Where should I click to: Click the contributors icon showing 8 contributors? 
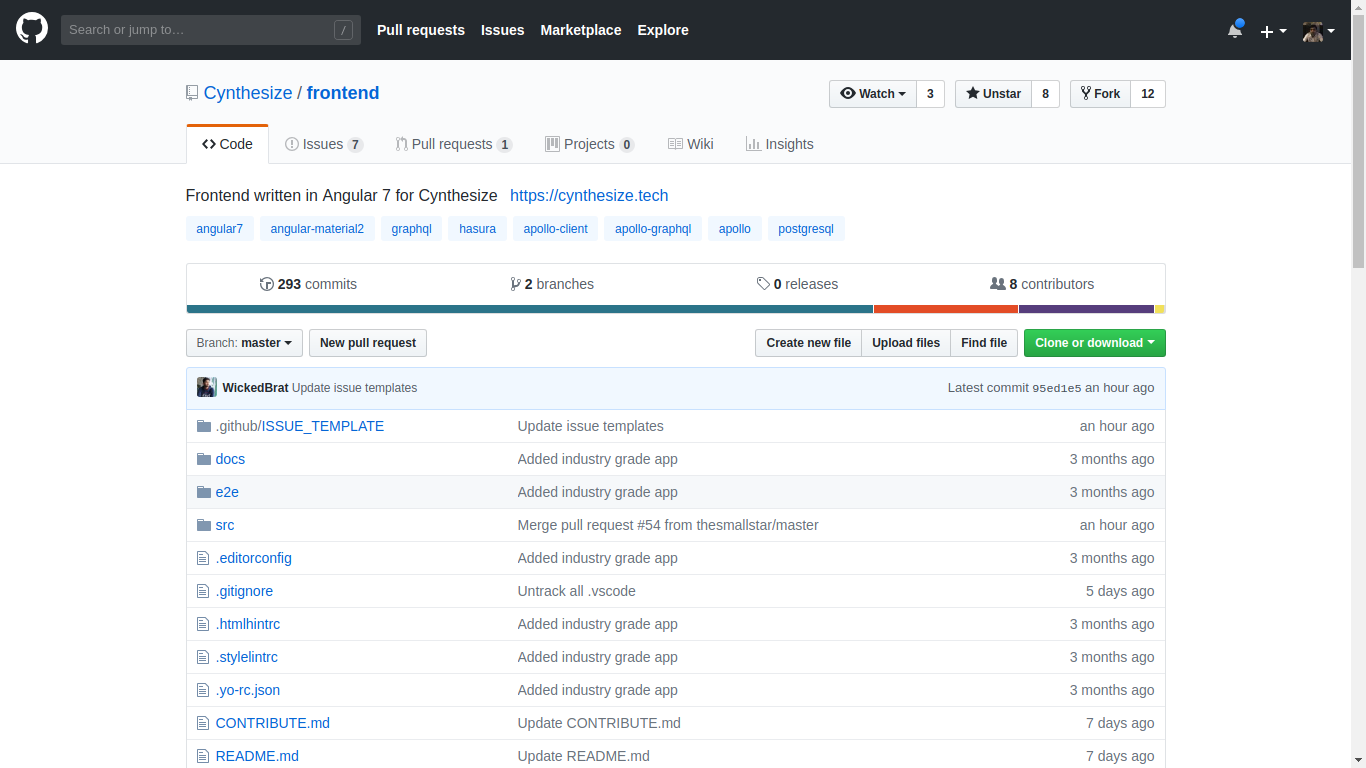(998, 284)
